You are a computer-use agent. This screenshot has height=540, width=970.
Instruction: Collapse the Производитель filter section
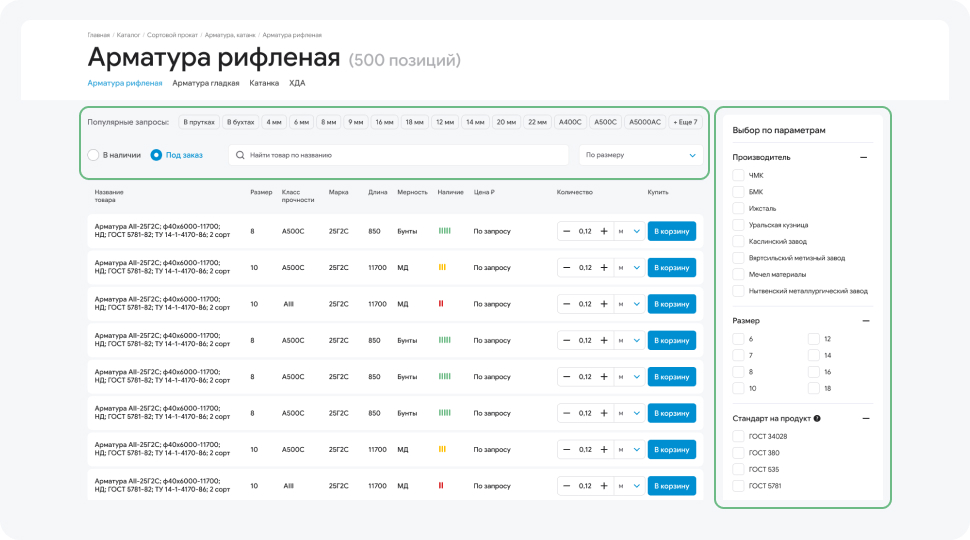[x=864, y=158]
